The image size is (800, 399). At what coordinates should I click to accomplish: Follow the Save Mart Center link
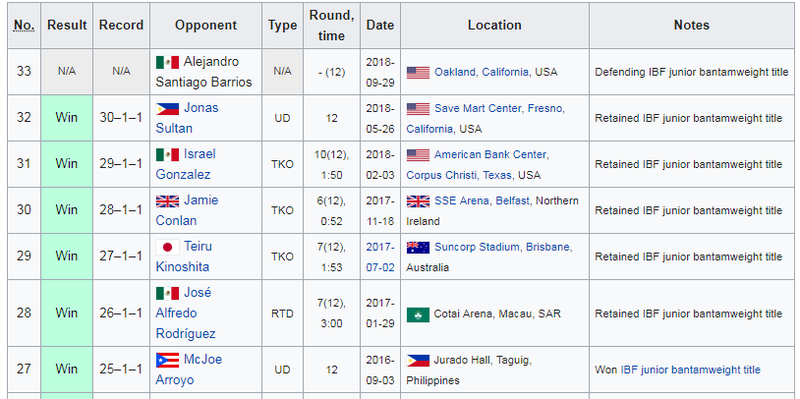coord(478,108)
